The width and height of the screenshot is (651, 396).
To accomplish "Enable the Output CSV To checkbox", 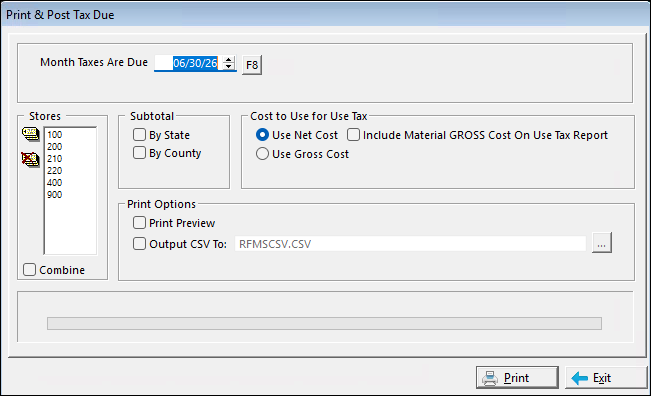I will [x=140, y=244].
